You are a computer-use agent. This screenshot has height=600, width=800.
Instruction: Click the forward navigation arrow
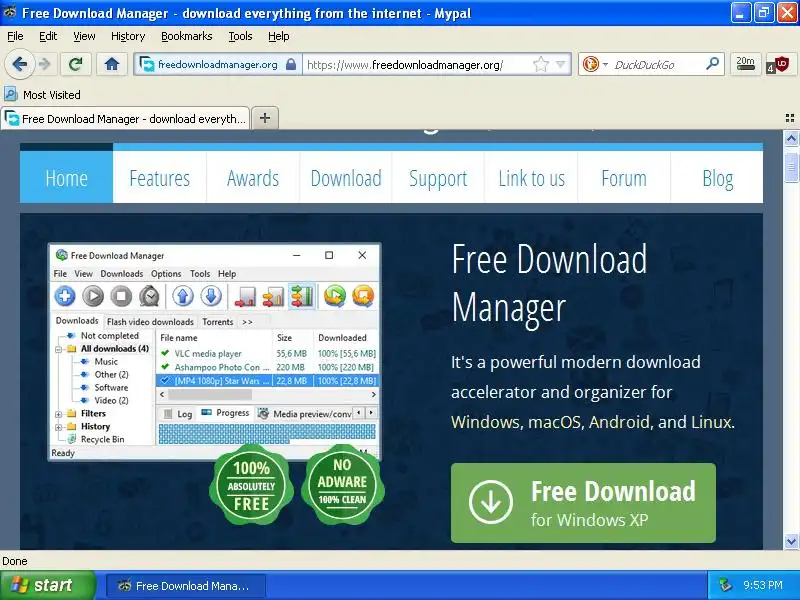pyautogui.click(x=45, y=64)
